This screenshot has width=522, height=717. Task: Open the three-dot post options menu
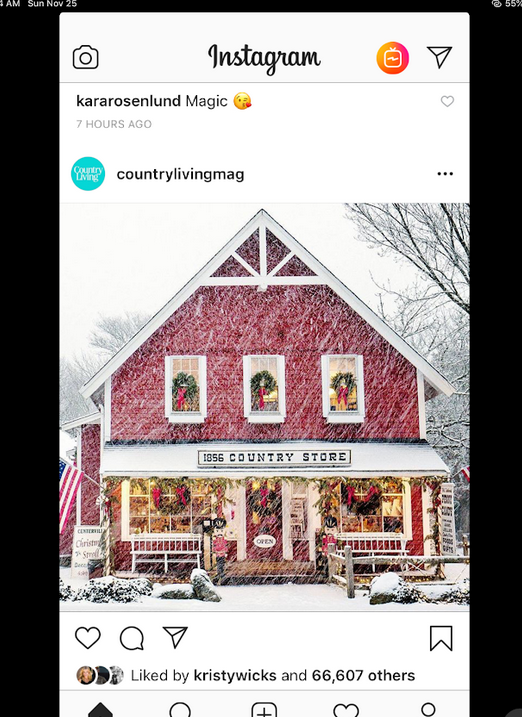(445, 174)
